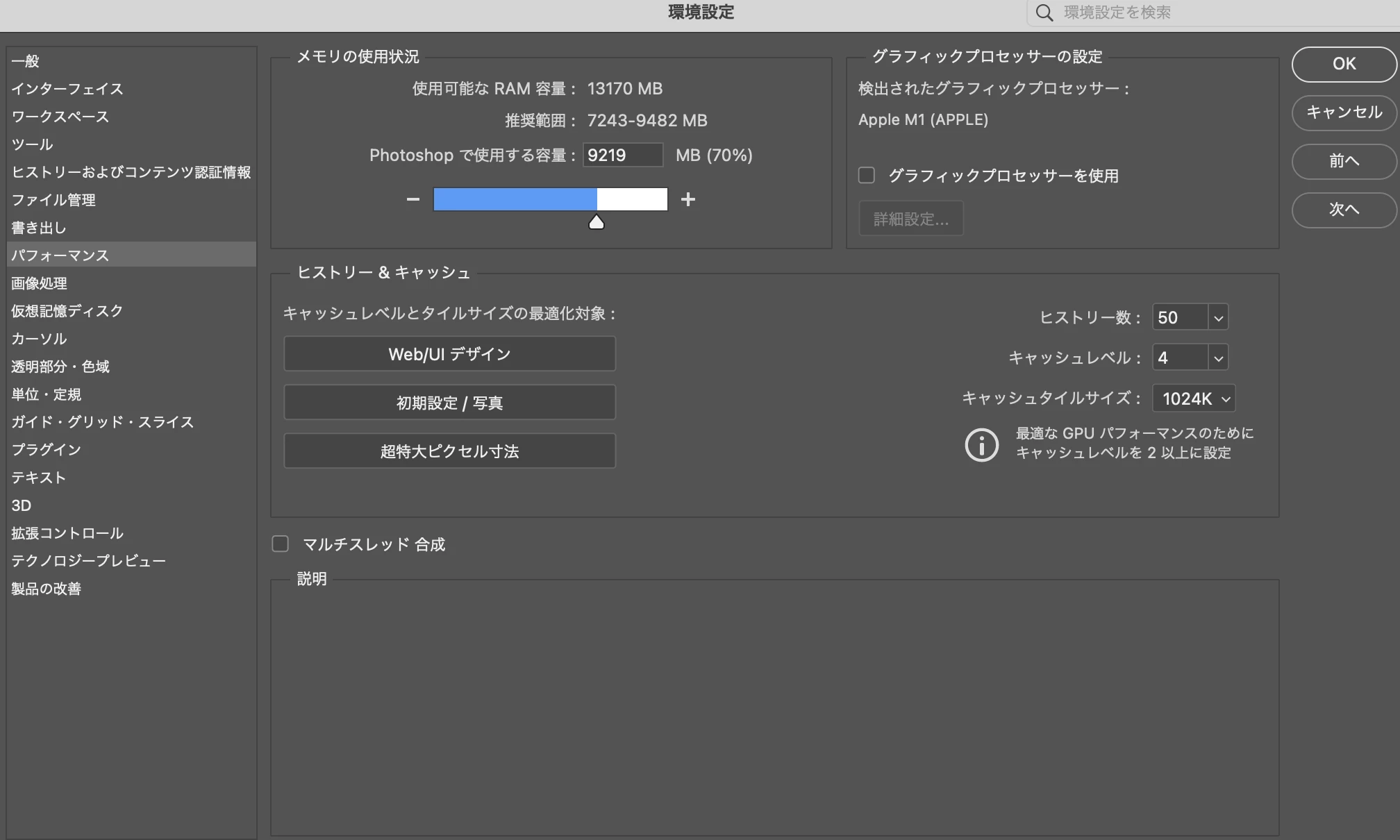Click the plus icon beside memory slider

(x=688, y=200)
